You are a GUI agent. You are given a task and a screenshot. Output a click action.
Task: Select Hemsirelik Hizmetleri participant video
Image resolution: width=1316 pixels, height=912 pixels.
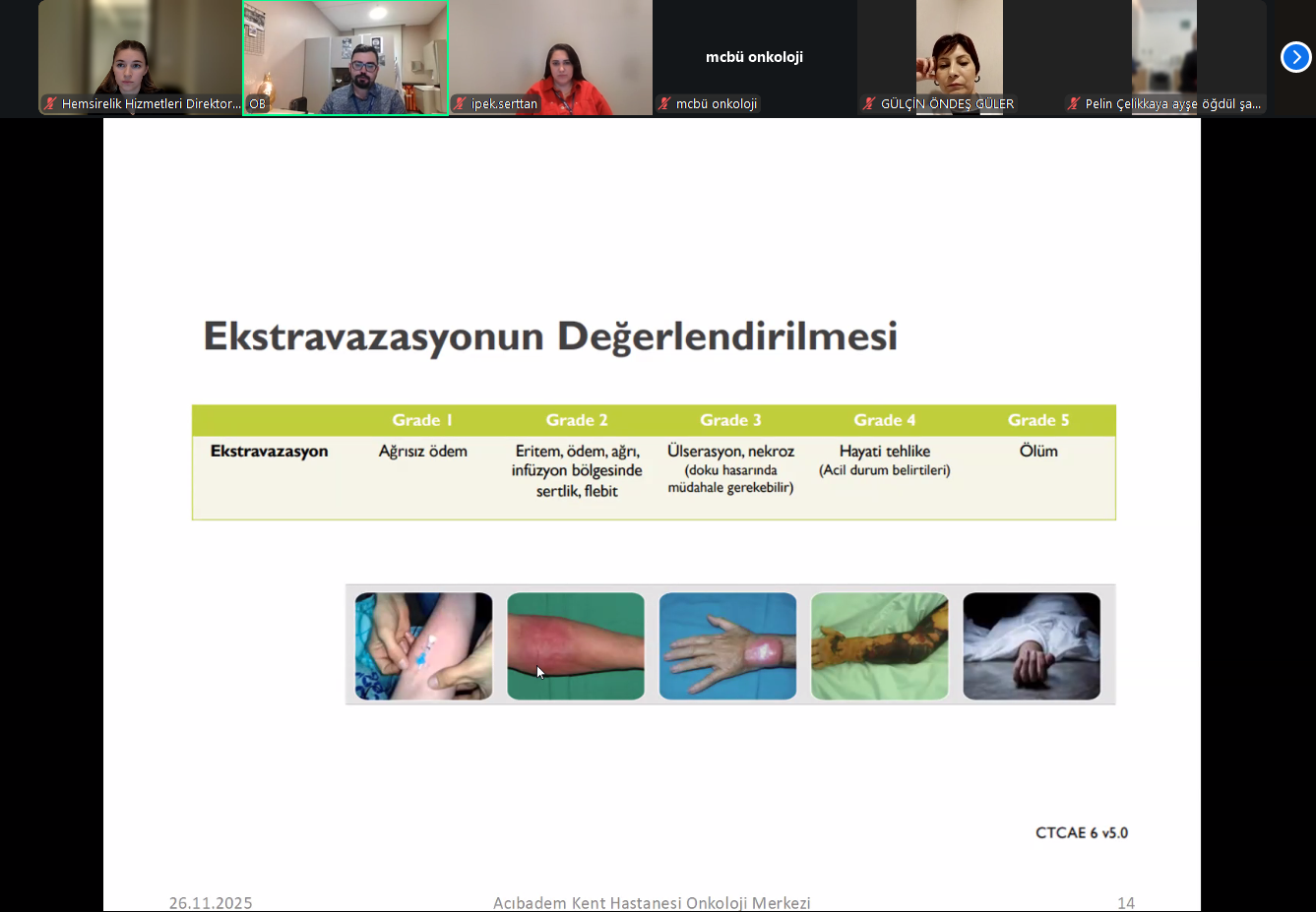coord(140,54)
